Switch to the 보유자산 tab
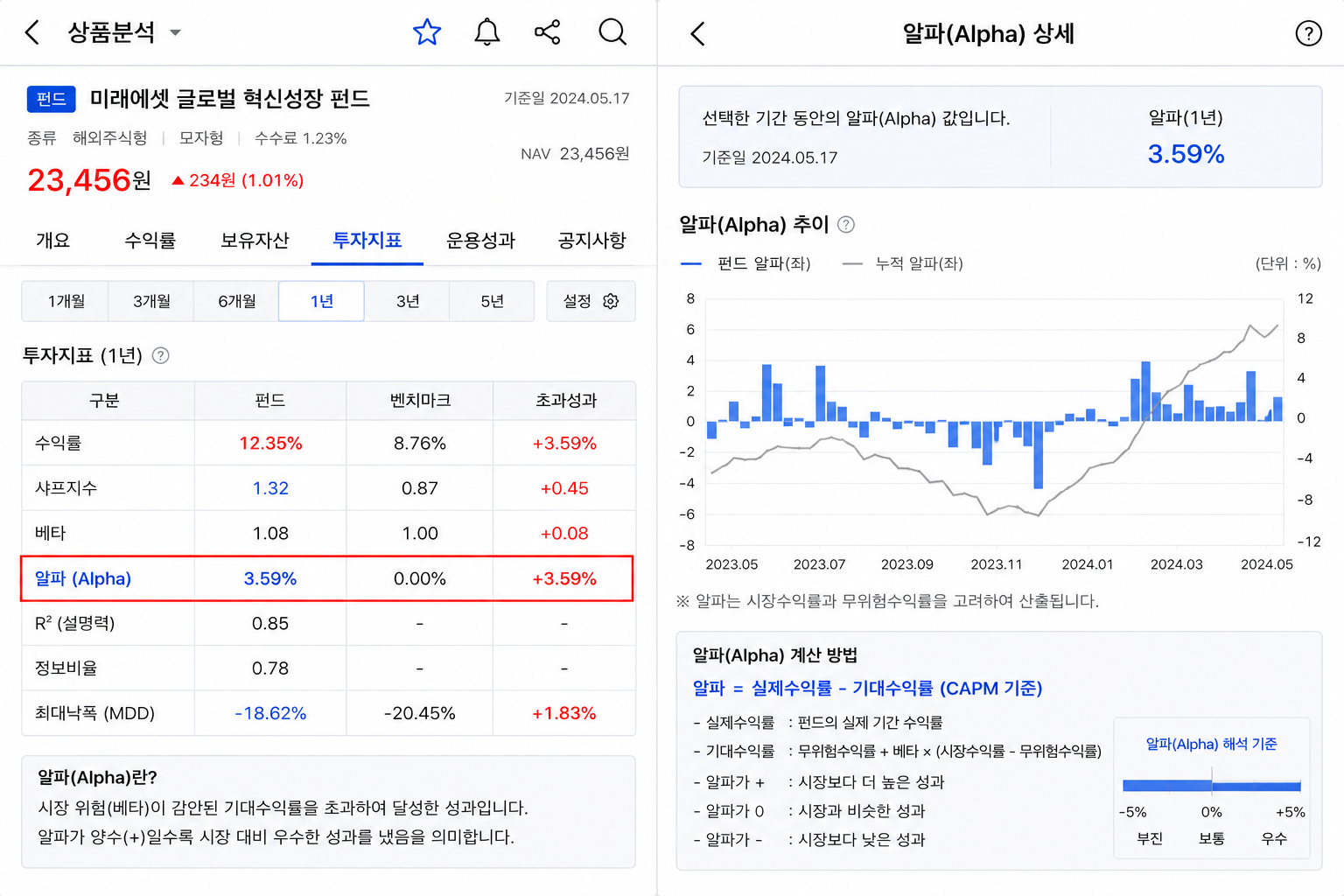 point(255,240)
